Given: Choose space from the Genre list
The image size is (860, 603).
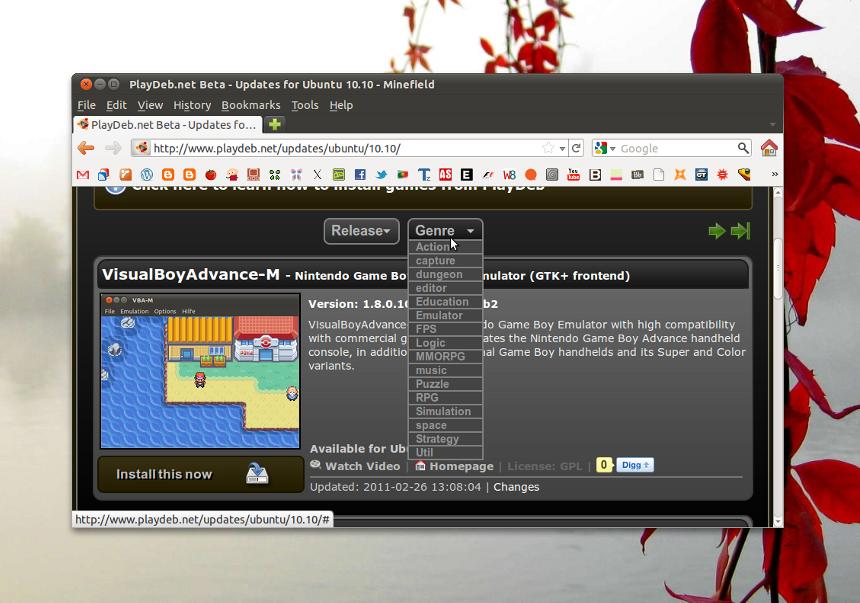Looking at the screenshot, I should (x=445, y=425).
